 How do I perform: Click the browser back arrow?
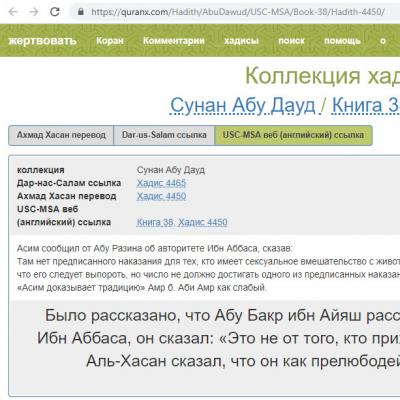pos(13,12)
